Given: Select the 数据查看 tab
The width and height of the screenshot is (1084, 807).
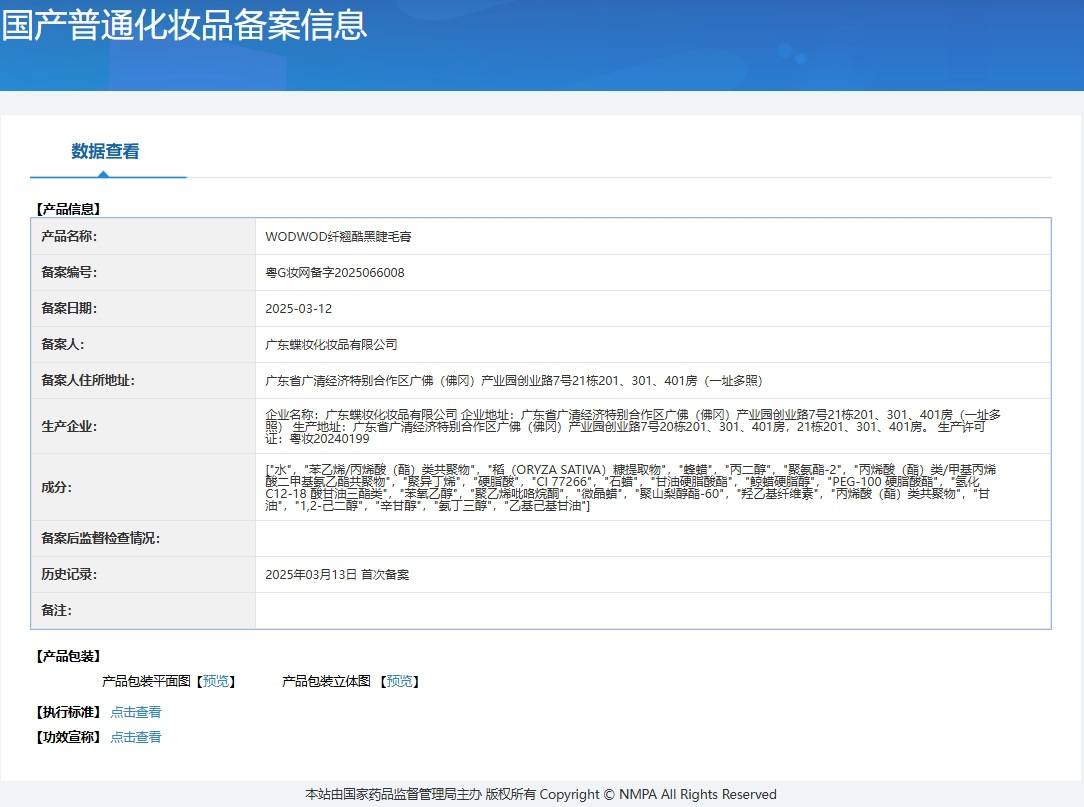Looking at the screenshot, I should coord(105,151).
